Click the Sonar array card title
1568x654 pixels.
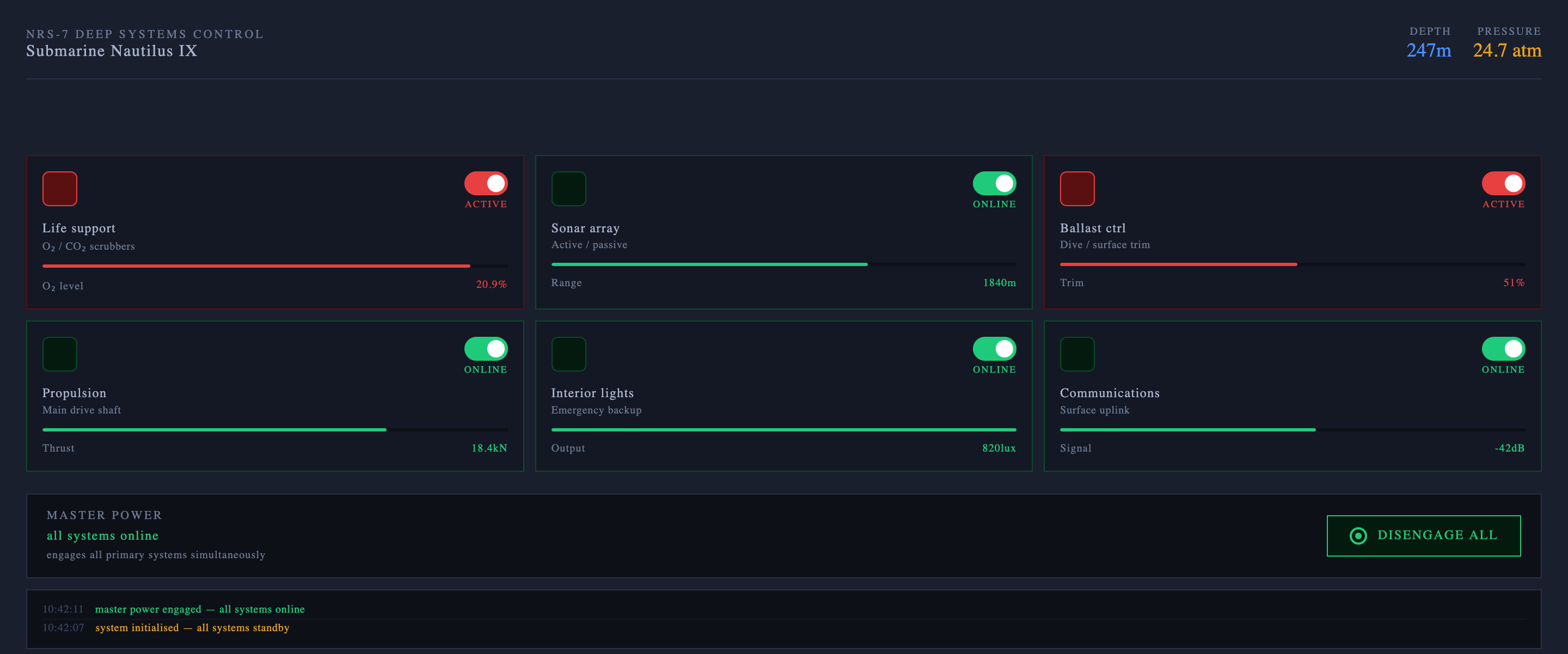click(585, 228)
